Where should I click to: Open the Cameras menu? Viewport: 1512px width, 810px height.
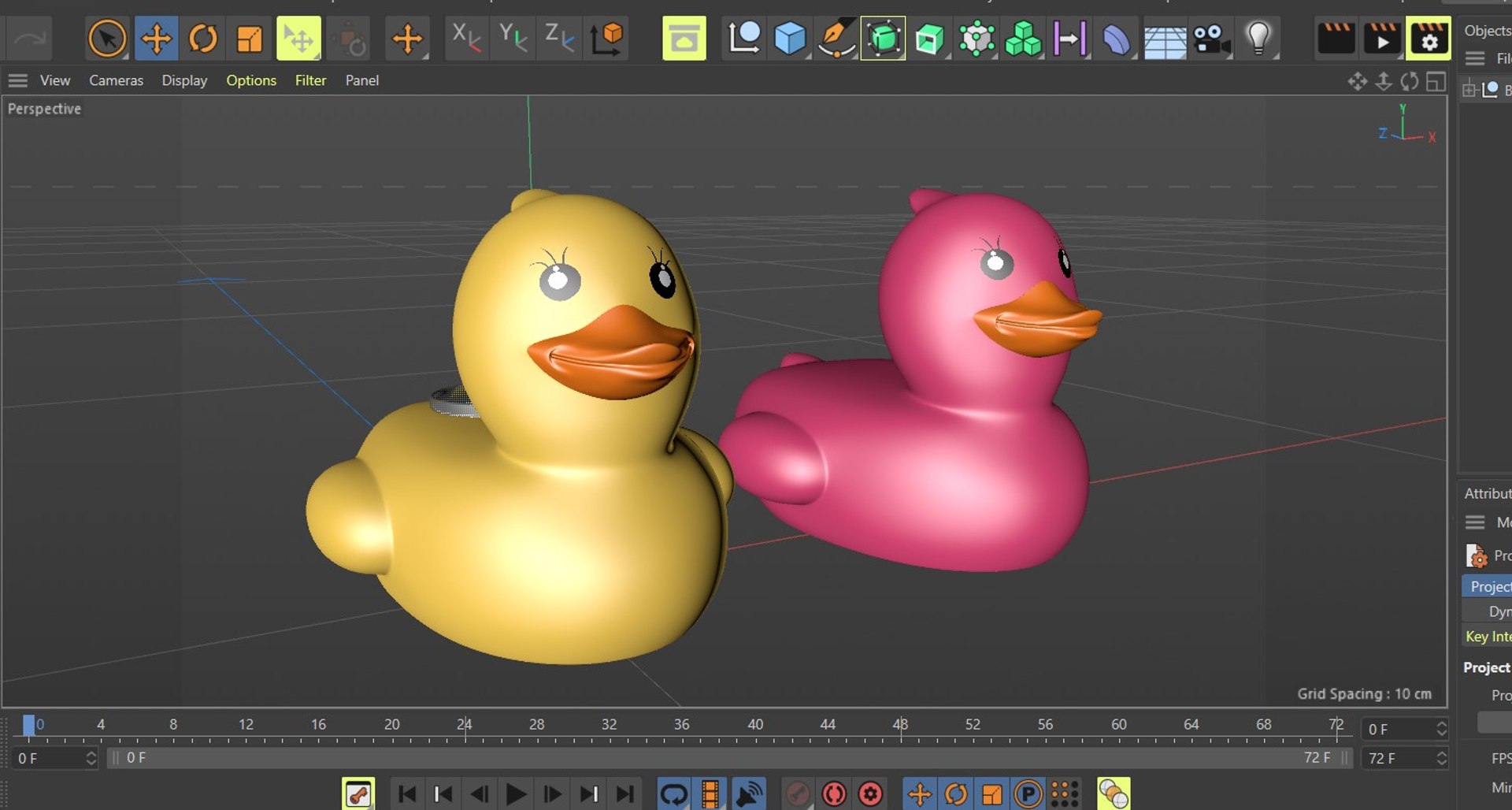116,80
